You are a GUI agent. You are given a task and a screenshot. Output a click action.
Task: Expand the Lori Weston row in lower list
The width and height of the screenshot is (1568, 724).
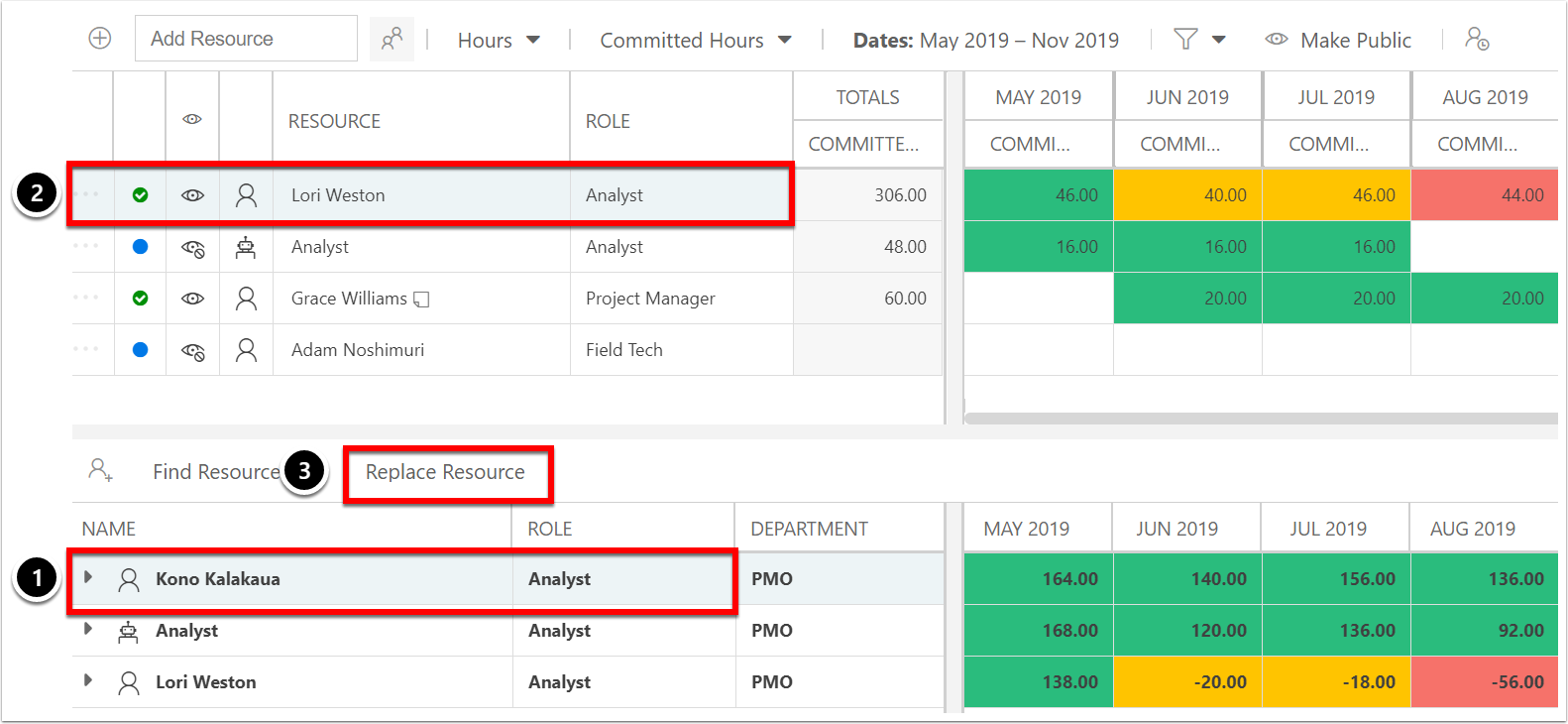pos(88,680)
